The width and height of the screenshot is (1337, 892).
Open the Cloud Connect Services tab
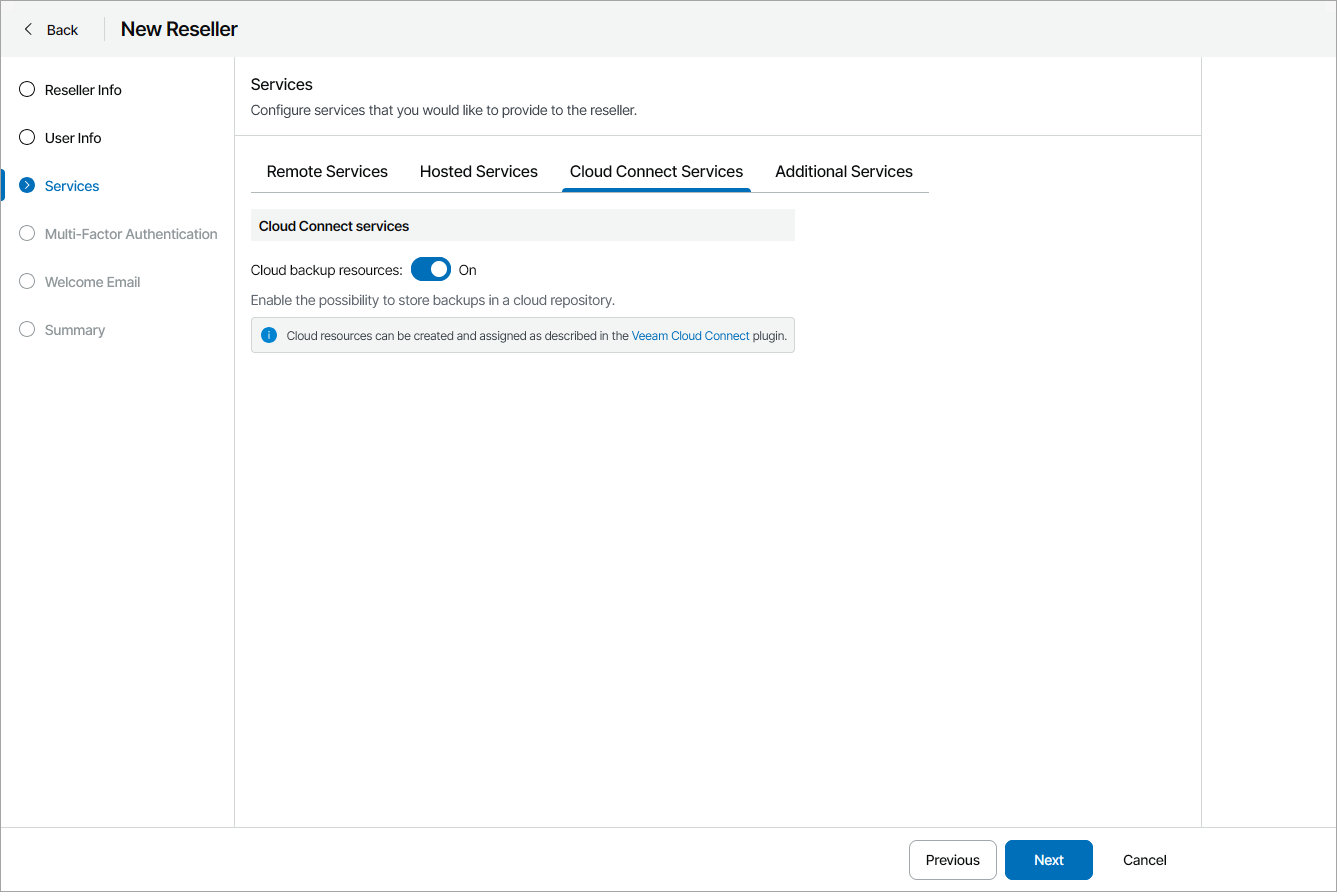[x=656, y=171]
